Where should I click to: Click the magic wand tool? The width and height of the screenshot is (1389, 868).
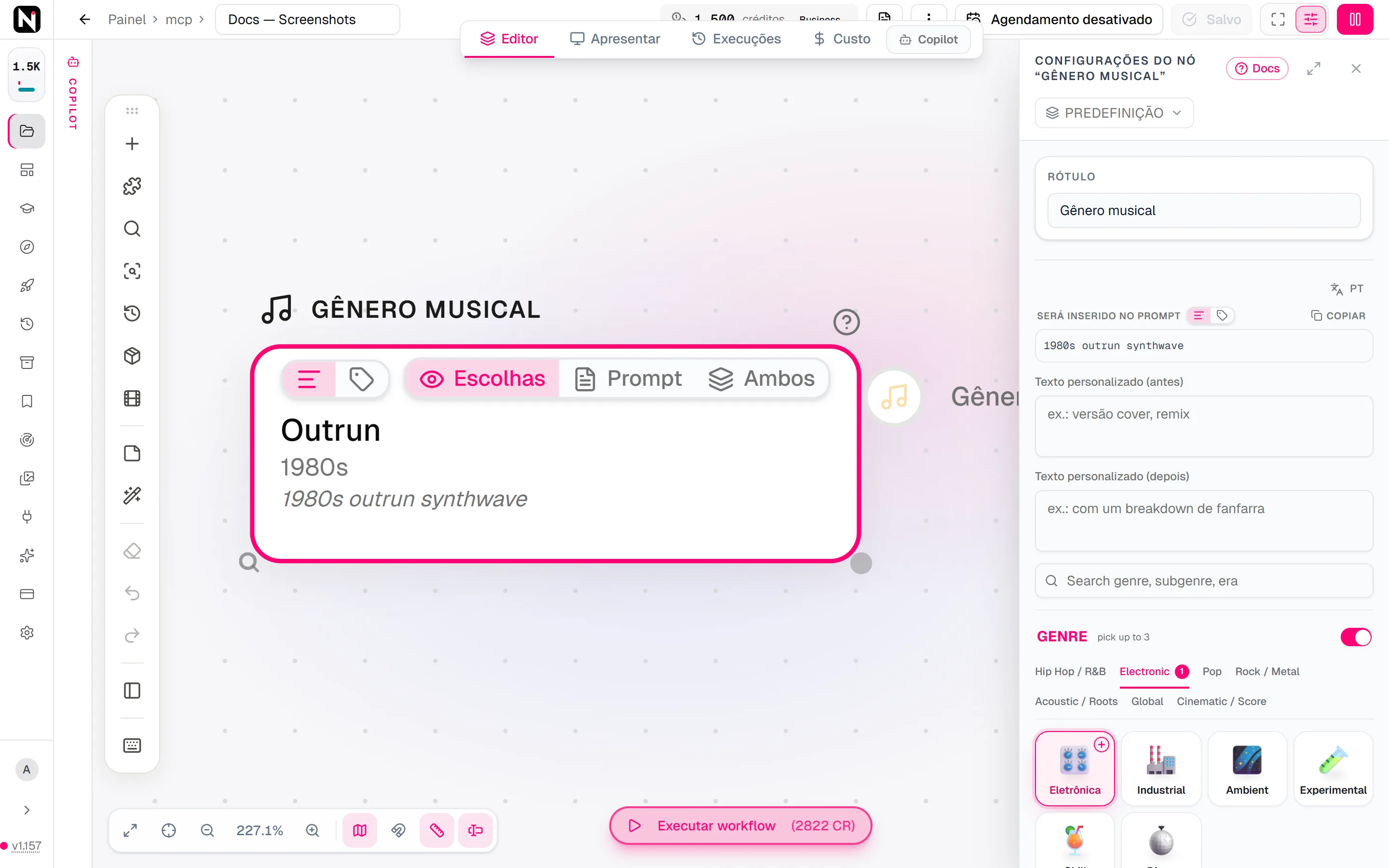(x=132, y=495)
